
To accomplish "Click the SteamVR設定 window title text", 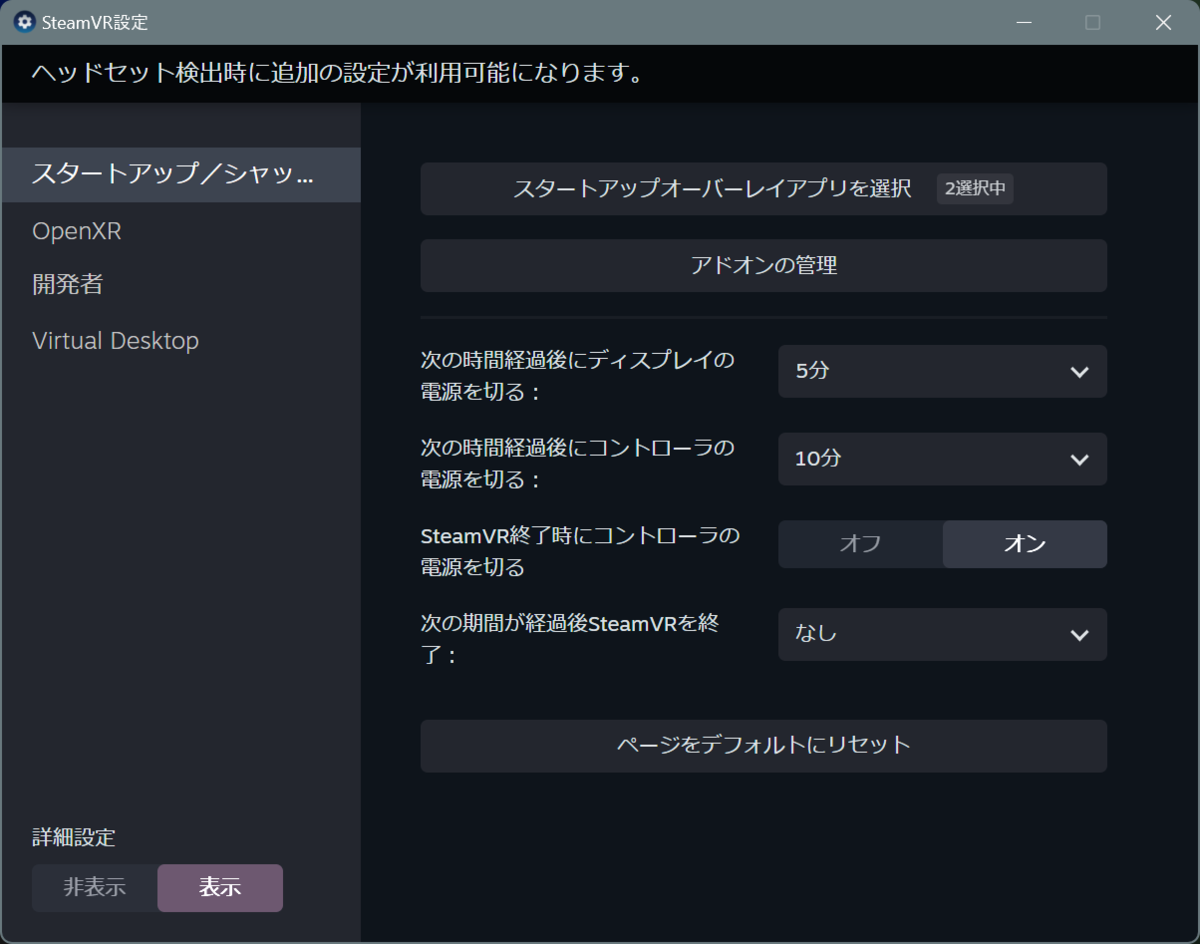I will coord(95,22).
